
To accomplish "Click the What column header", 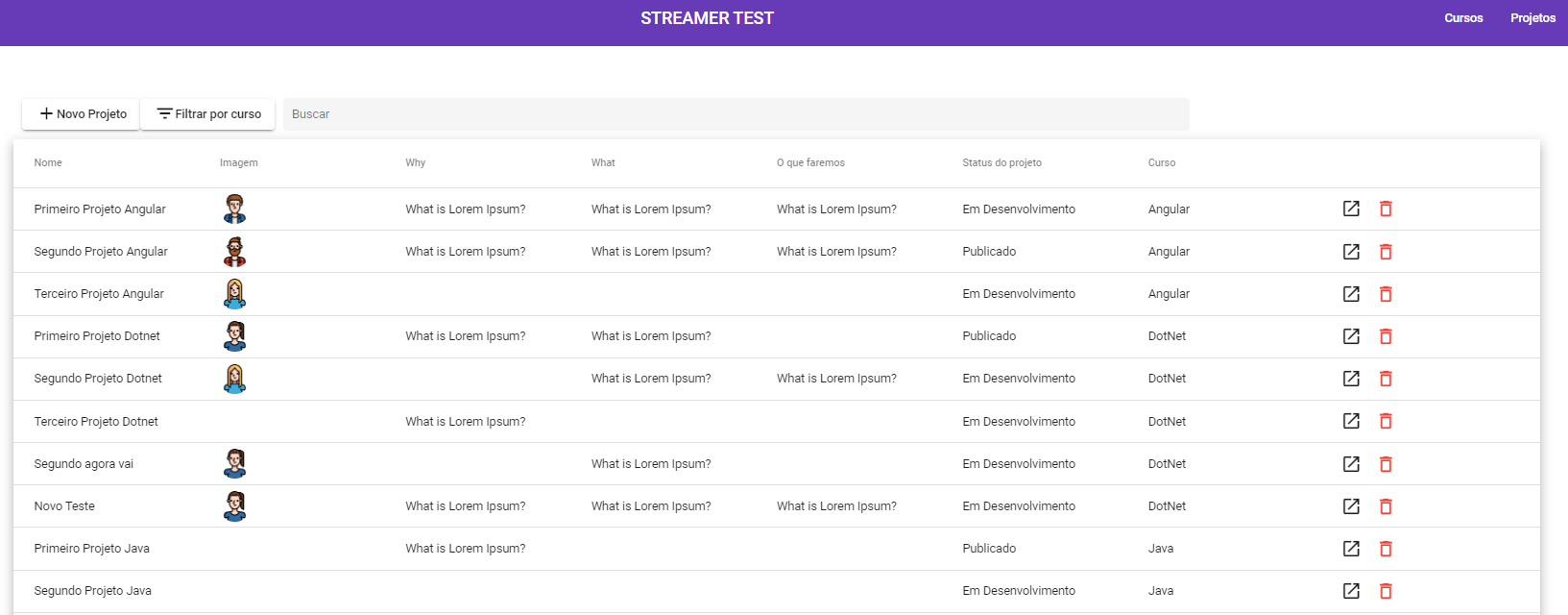I will [x=603, y=162].
